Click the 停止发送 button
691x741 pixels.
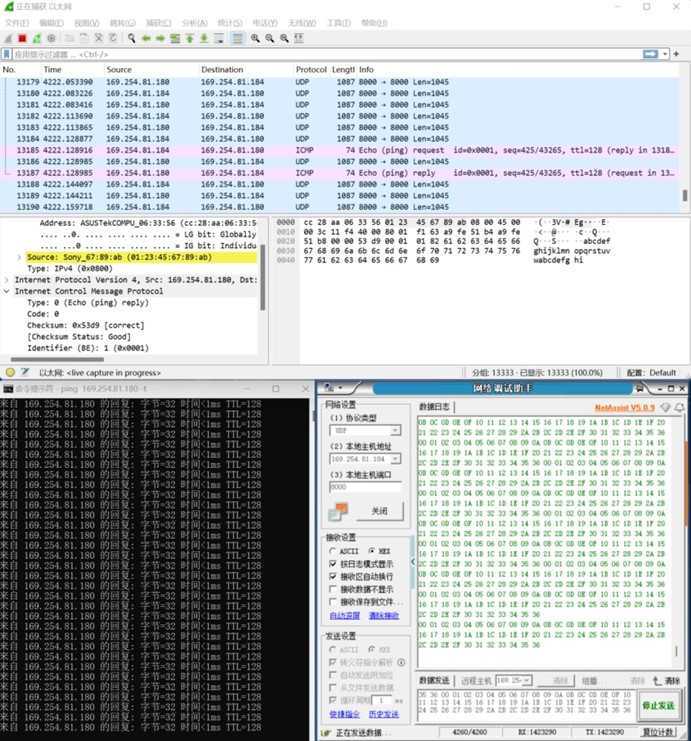click(x=658, y=706)
